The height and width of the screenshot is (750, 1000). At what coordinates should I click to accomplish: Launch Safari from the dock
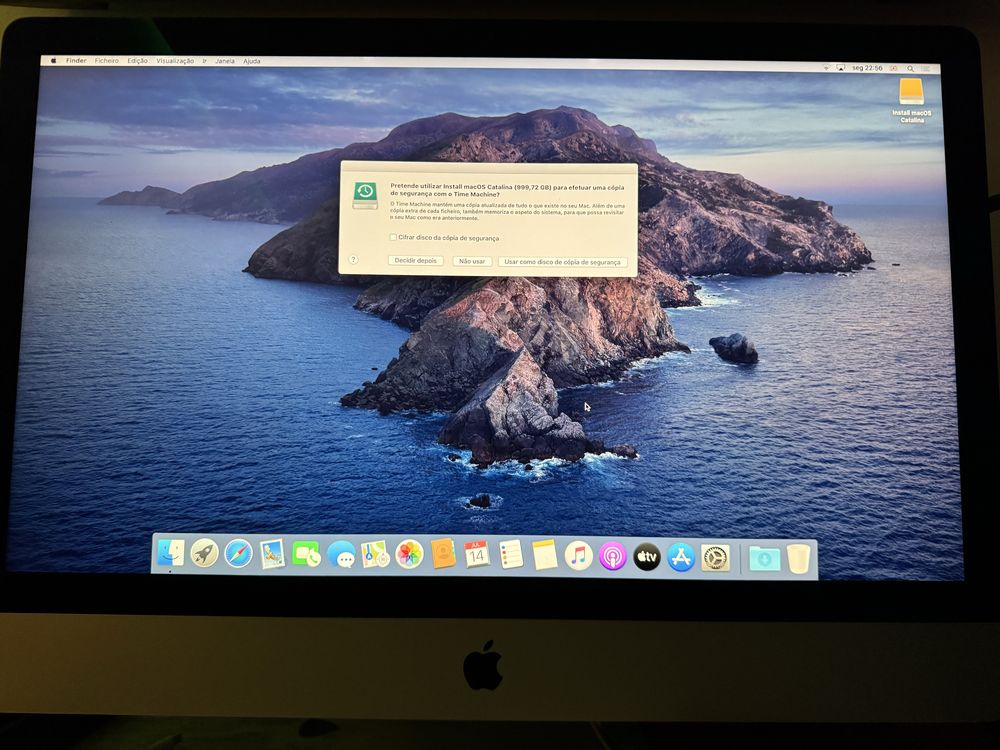(238, 554)
